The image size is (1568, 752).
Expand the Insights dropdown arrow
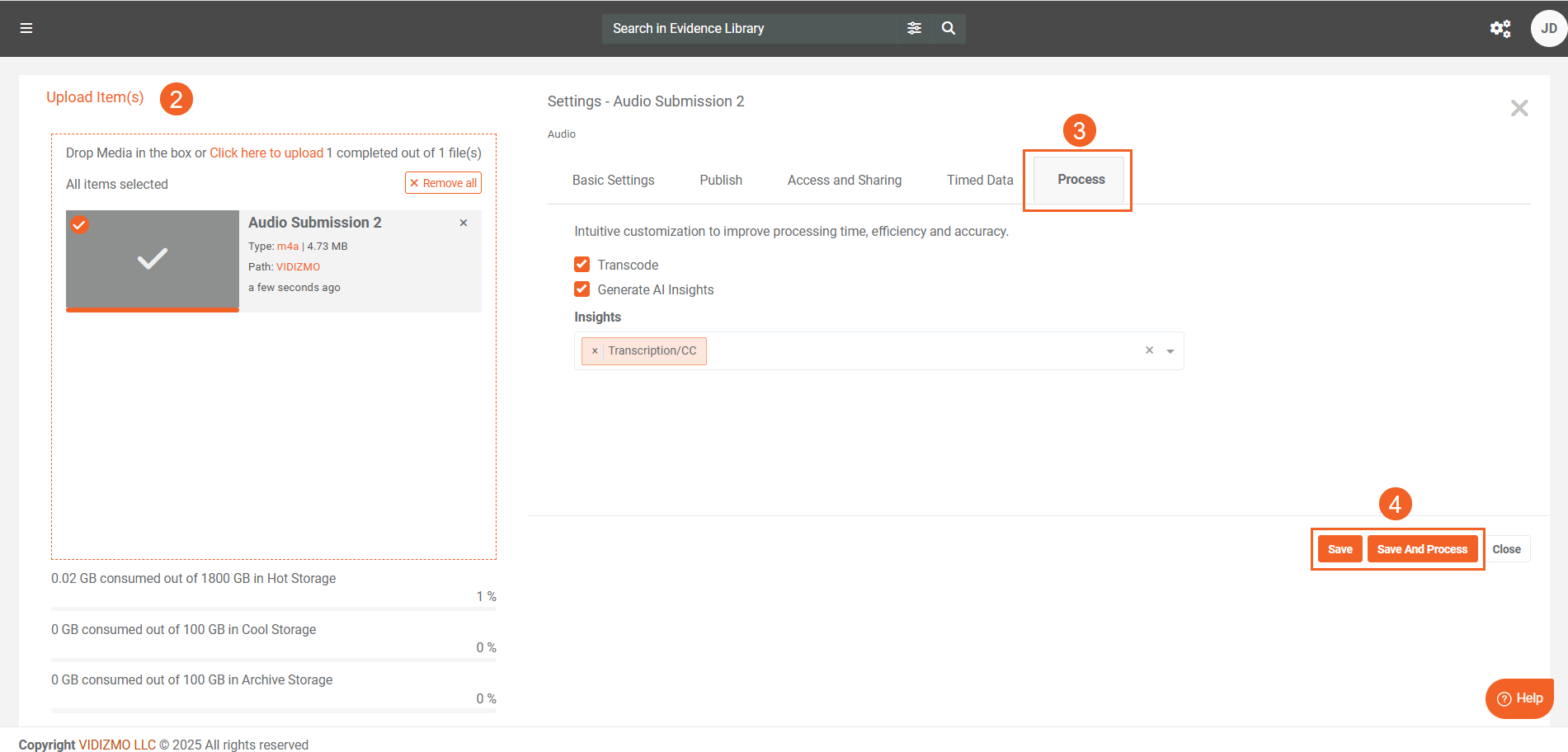1170,351
